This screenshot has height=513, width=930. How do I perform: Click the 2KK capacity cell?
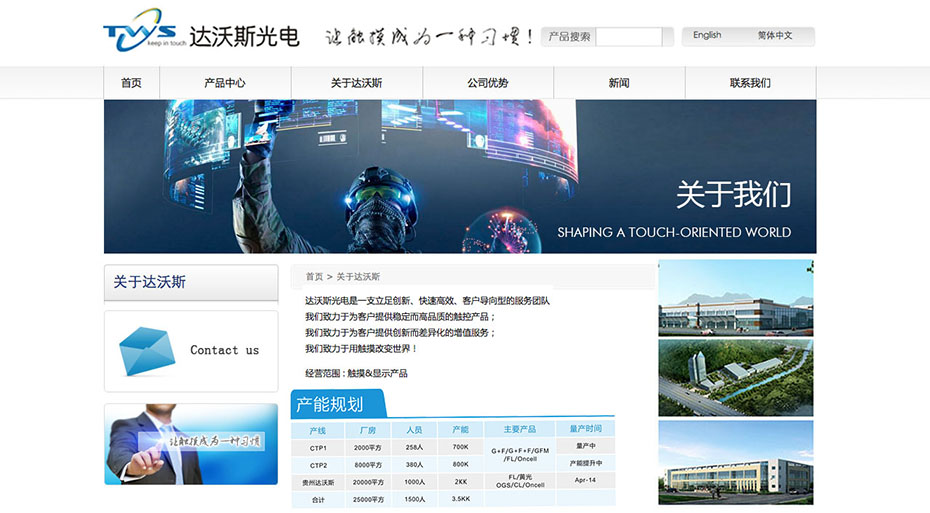(460, 482)
